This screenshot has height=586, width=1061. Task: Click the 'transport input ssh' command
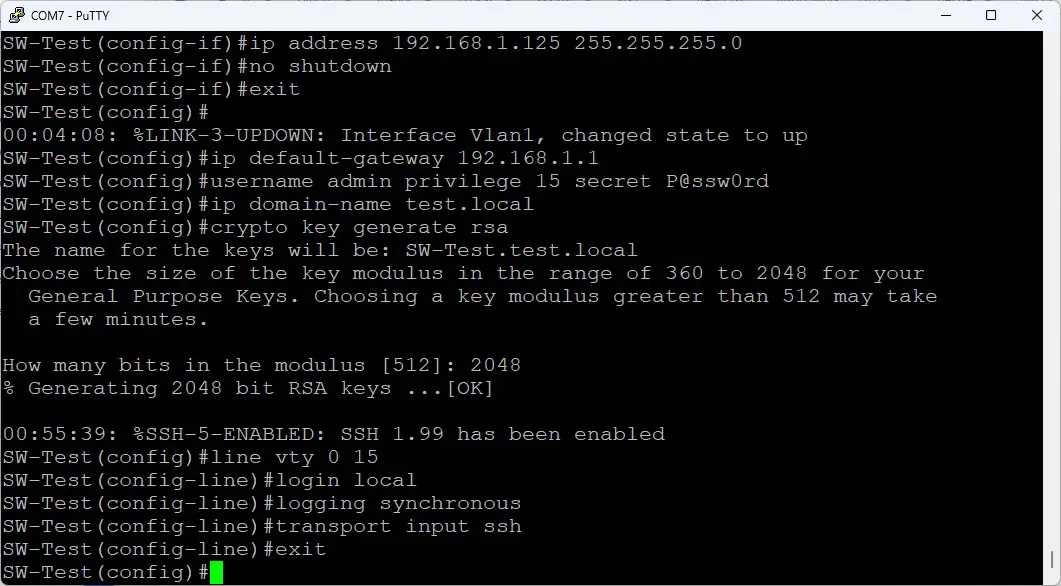[x=398, y=526]
